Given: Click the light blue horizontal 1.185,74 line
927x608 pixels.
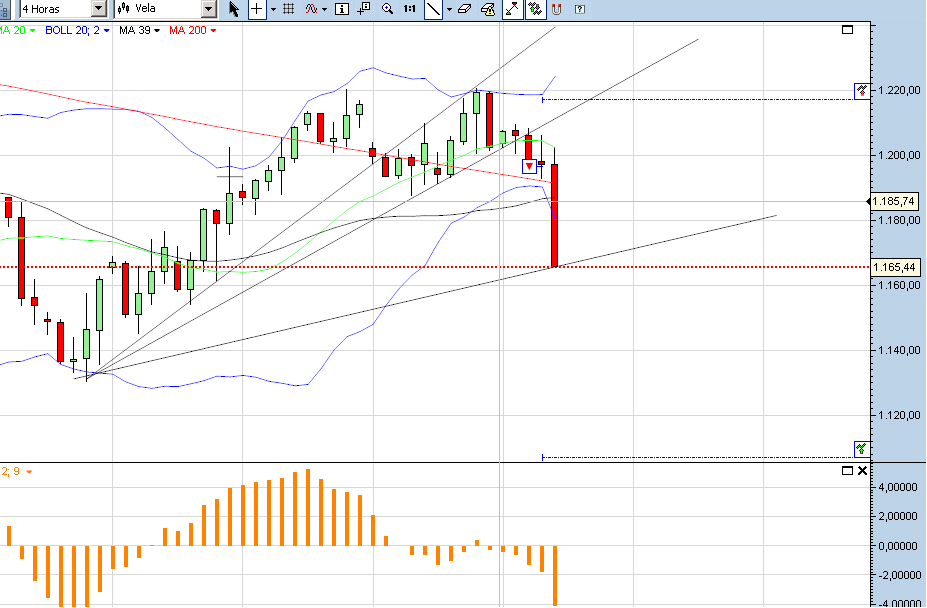Looking at the screenshot, I should pos(435,202).
